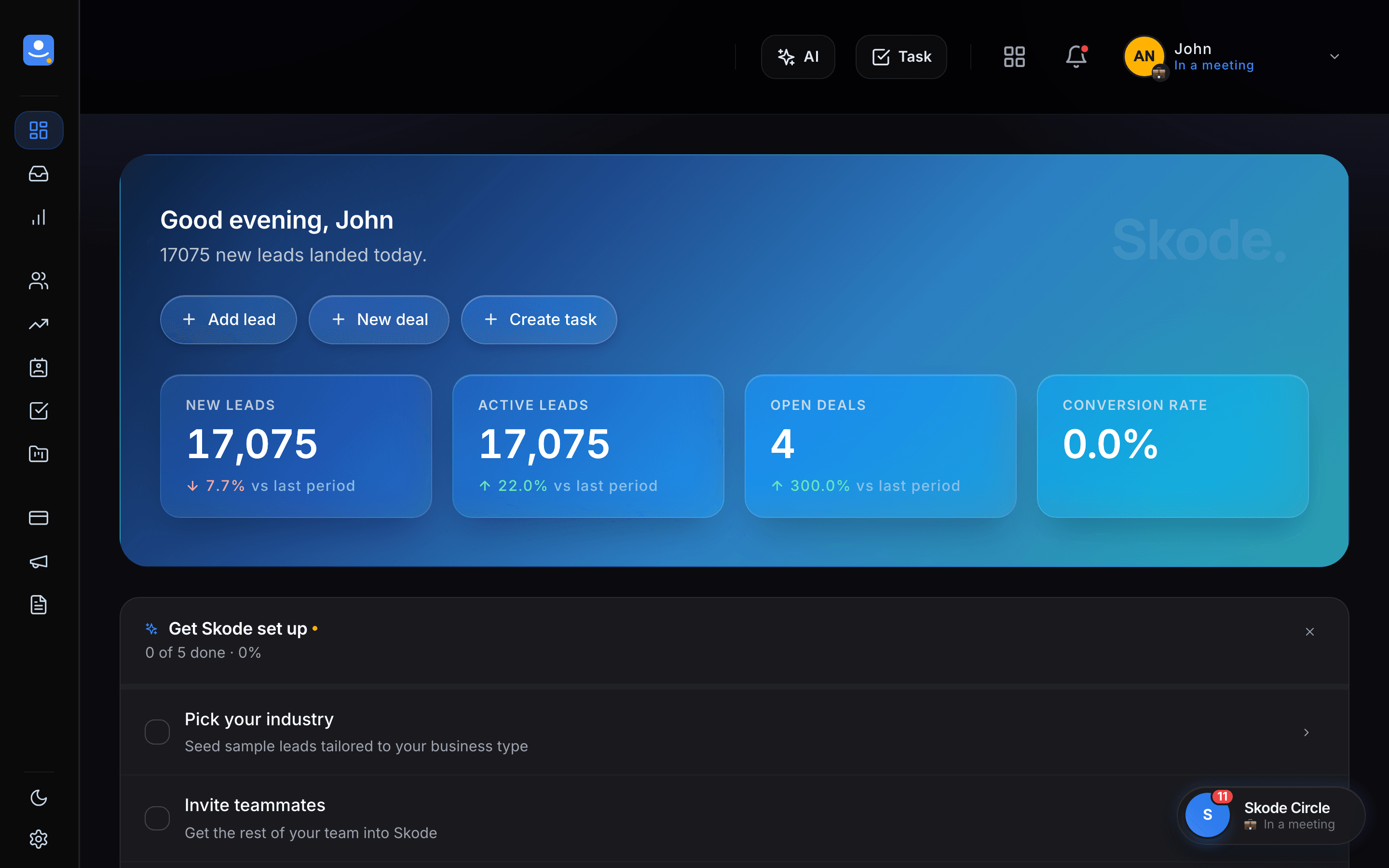Open the notifications bell
Viewport: 1389px width, 868px height.
click(x=1076, y=57)
